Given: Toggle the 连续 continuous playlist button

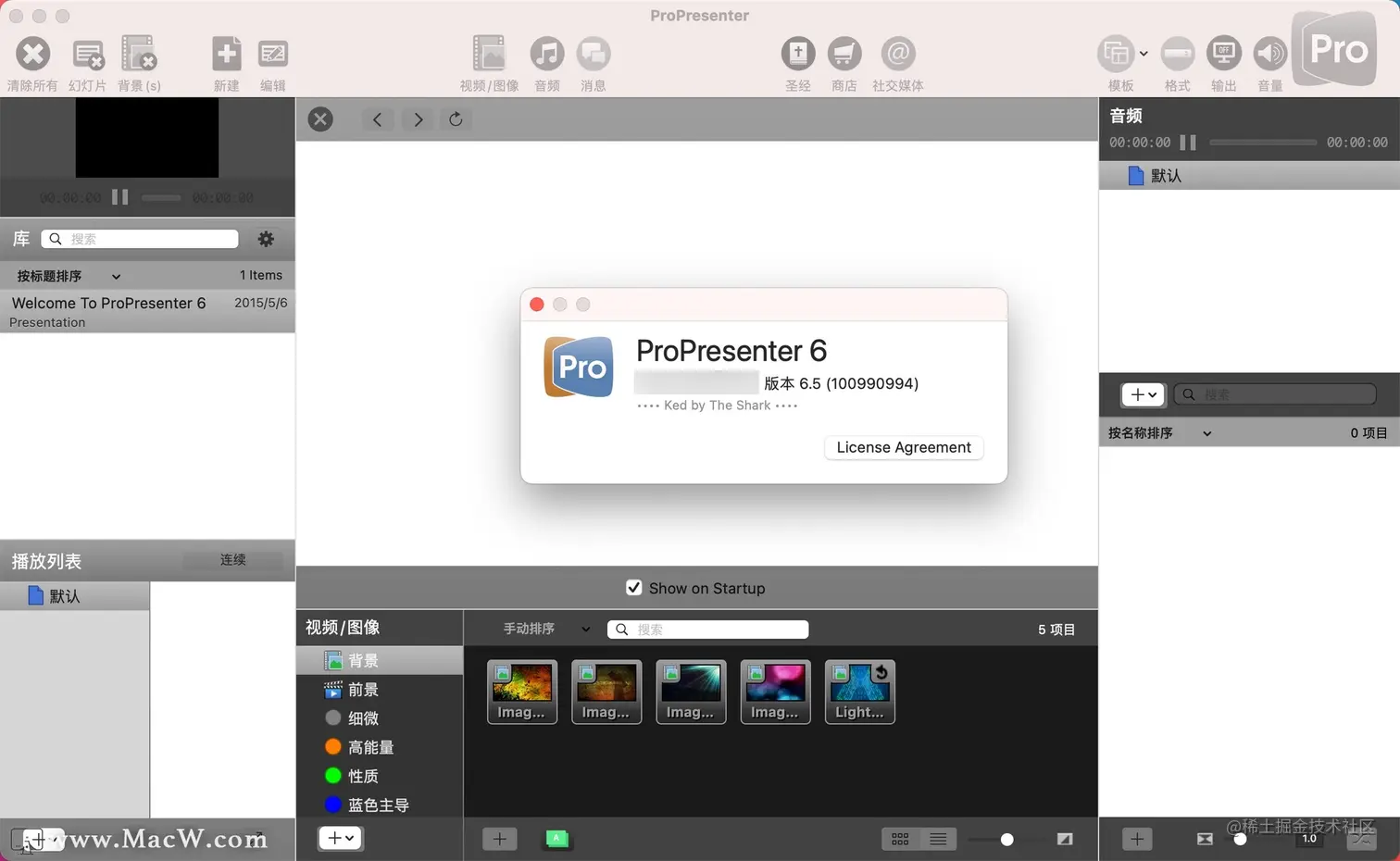Looking at the screenshot, I should point(233,560).
